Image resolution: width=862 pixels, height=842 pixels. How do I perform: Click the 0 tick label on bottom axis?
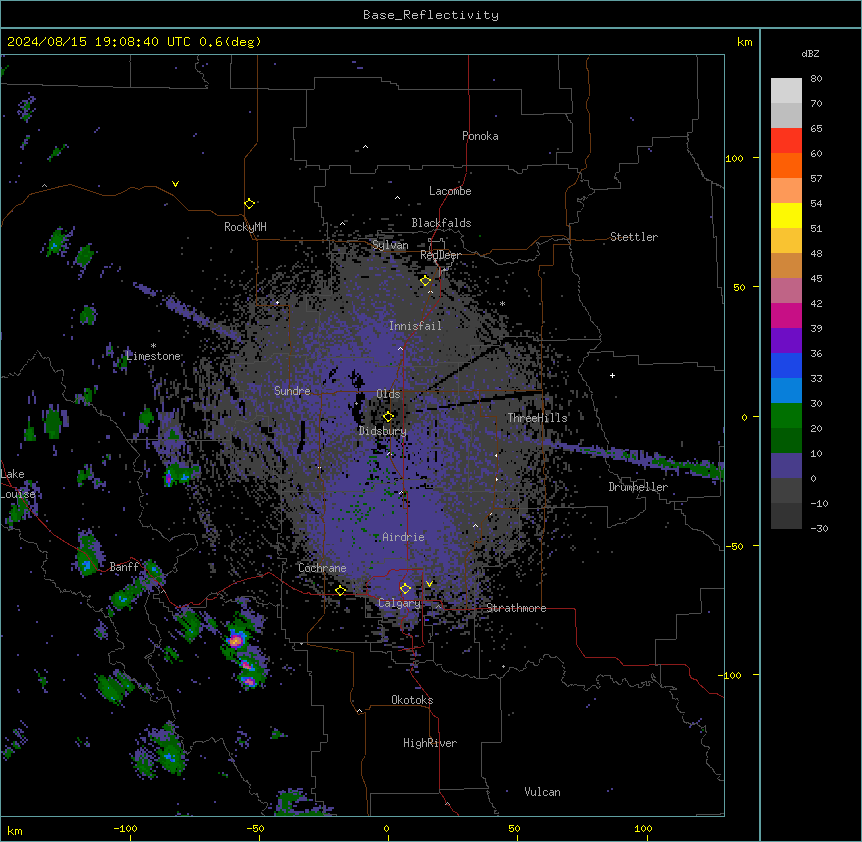click(386, 828)
